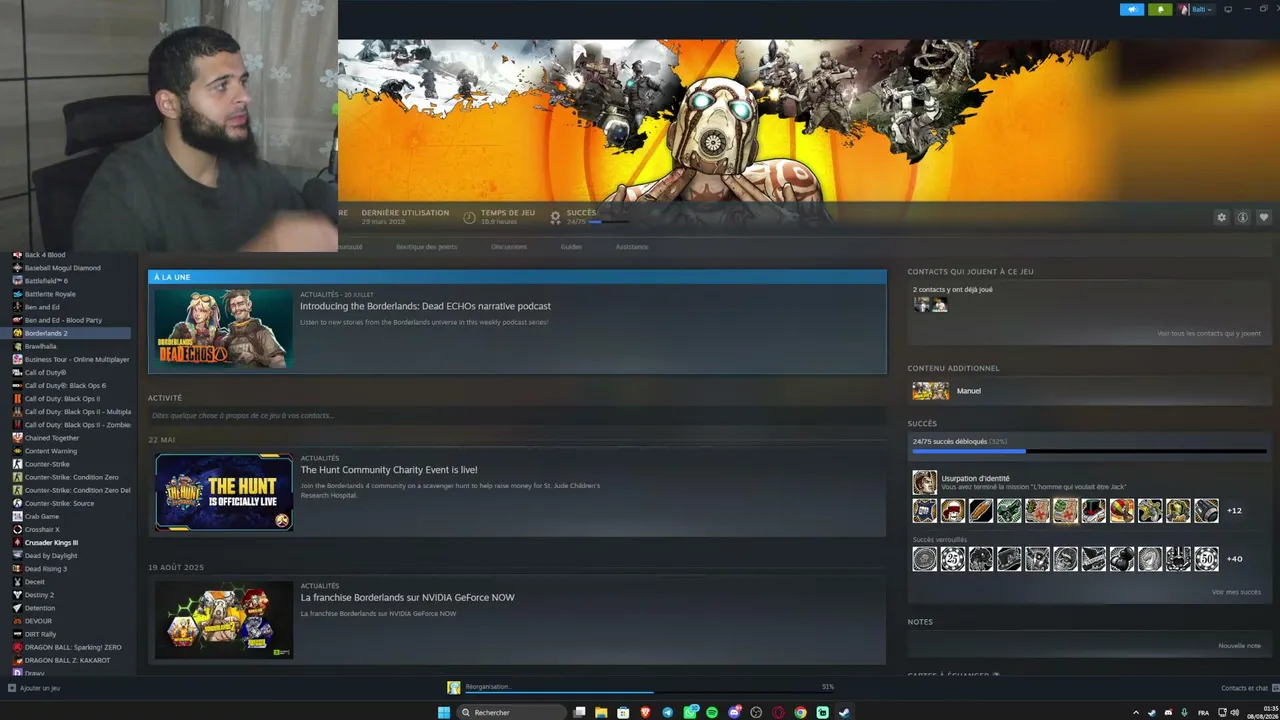
Task: Show game info via the info icon
Action: [1243, 217]
